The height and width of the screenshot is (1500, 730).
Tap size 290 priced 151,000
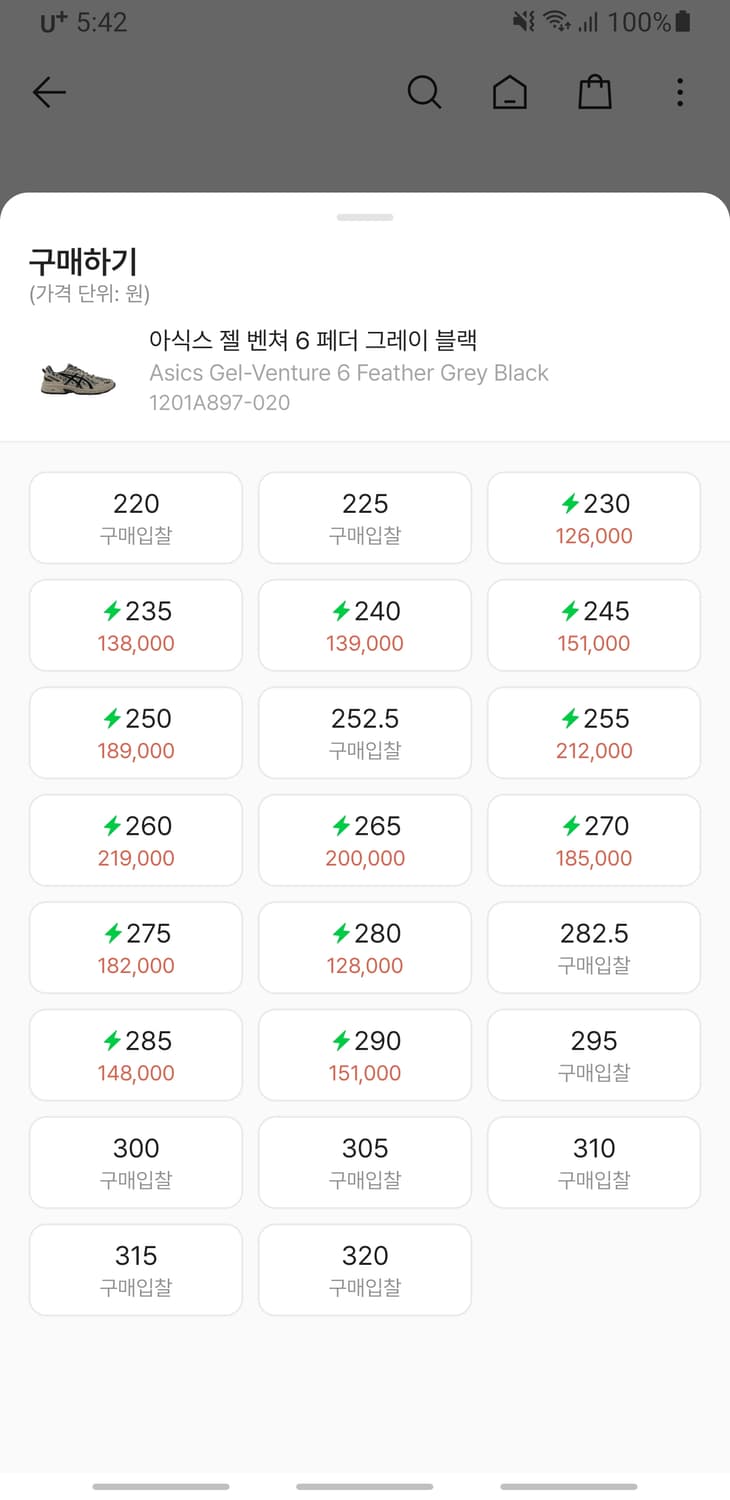coord(365,1055)
